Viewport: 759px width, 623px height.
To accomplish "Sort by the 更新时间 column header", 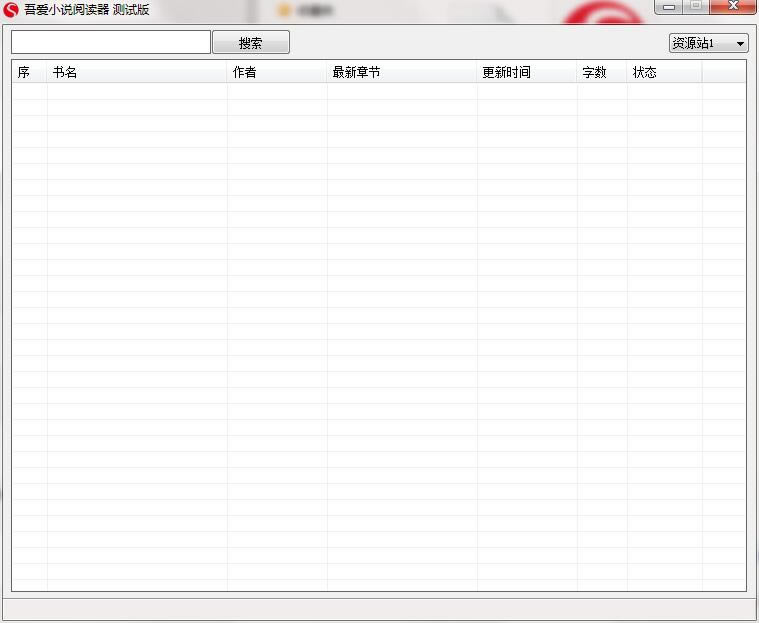I will [x=527, y=72].
